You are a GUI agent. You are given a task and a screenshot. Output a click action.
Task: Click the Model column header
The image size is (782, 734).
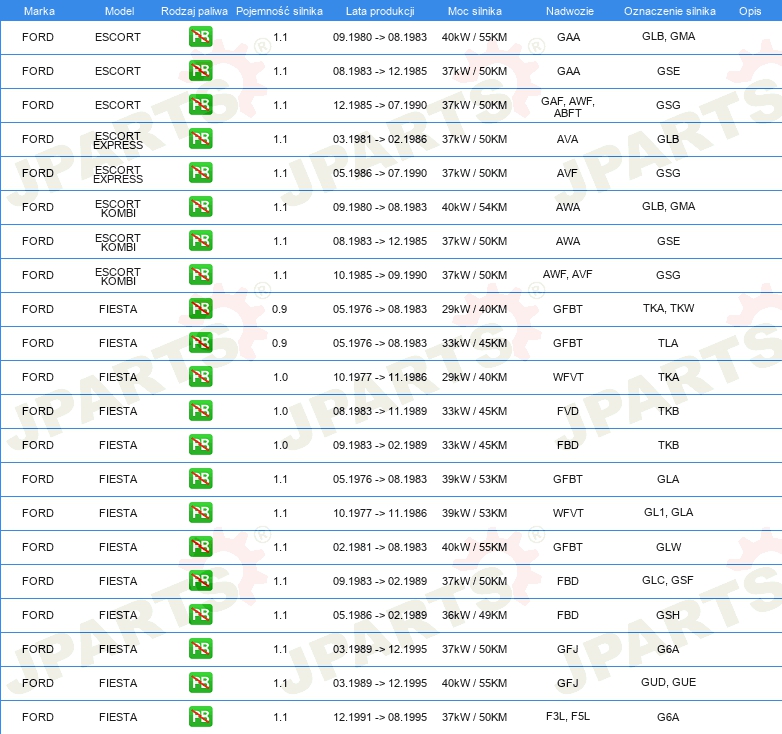(x=119, y=11)
